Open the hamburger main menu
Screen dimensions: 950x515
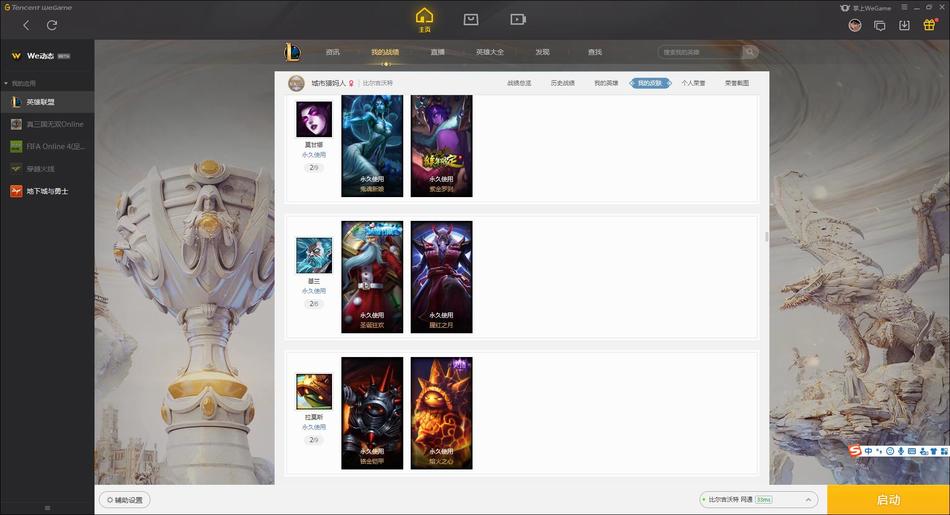coord(904,7)
